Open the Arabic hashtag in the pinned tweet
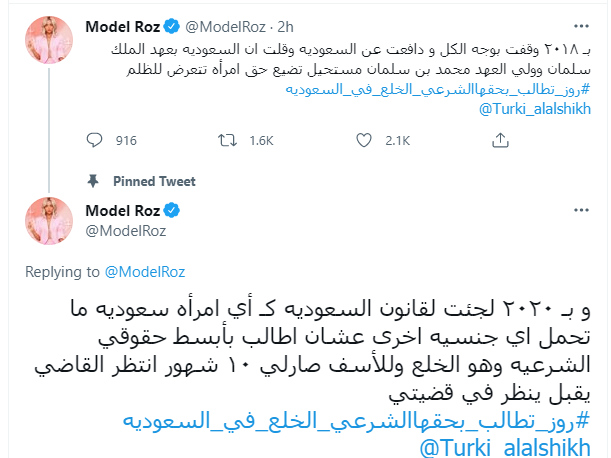The height and width of the screenshot is (458, 611). click(357, 421)
